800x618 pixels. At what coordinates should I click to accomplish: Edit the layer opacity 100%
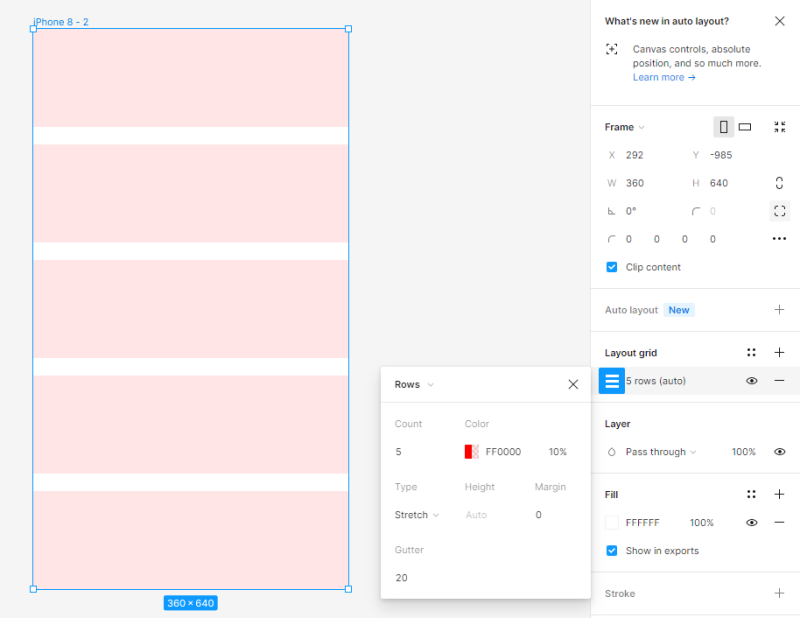click(x=743, y=452)
